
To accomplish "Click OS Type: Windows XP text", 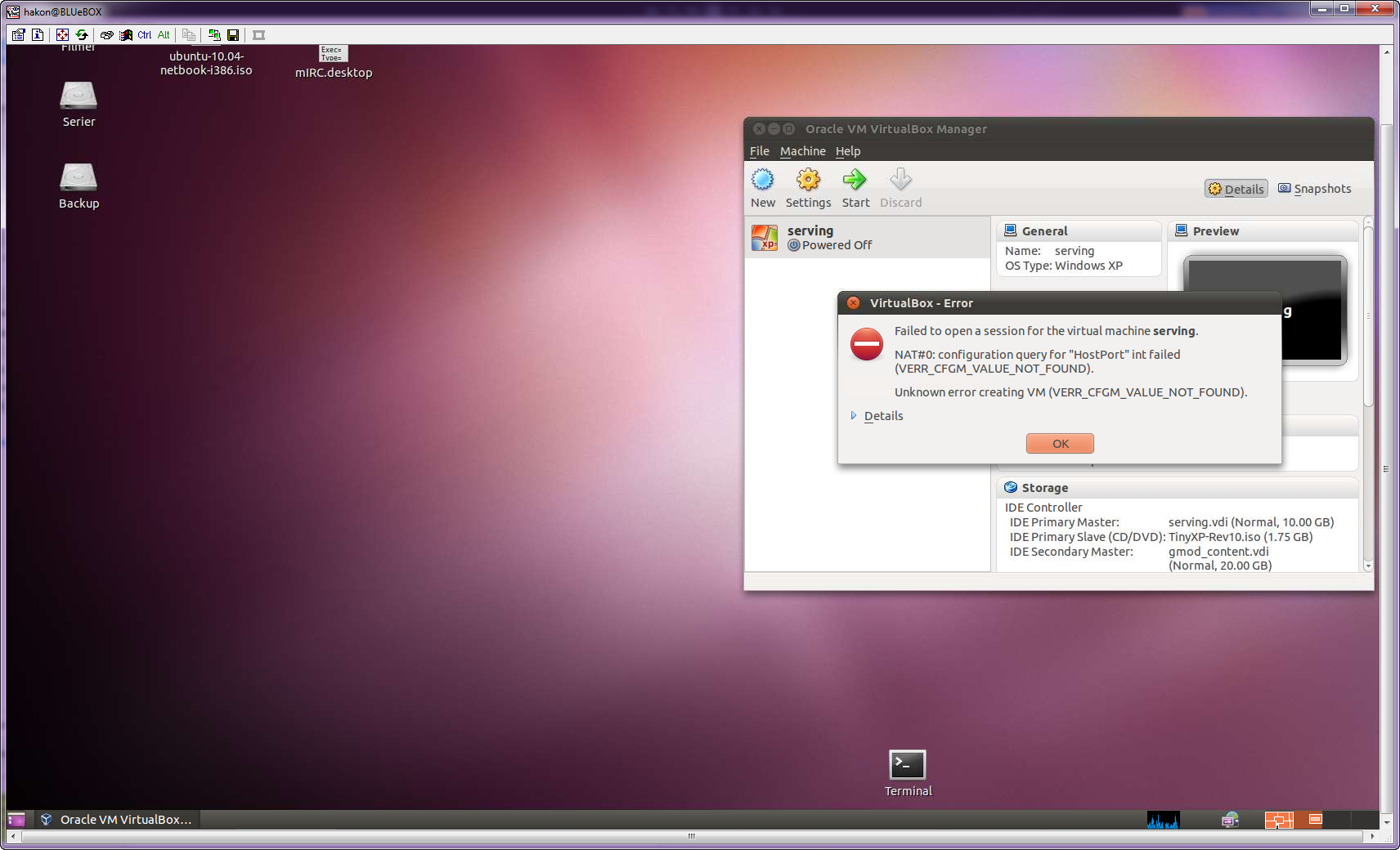I will point(1064,266).
